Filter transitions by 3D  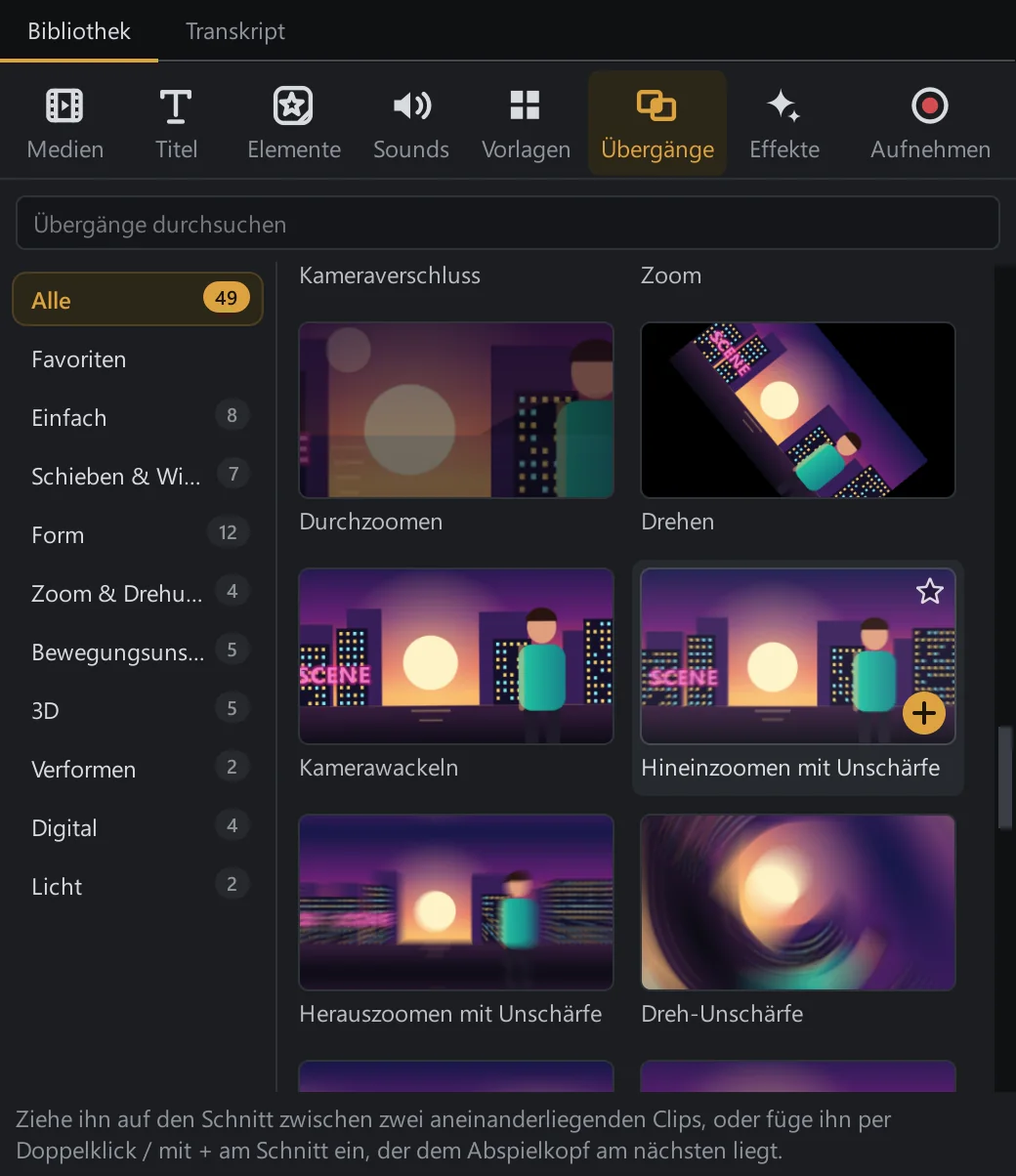click(x=138, y=710)
